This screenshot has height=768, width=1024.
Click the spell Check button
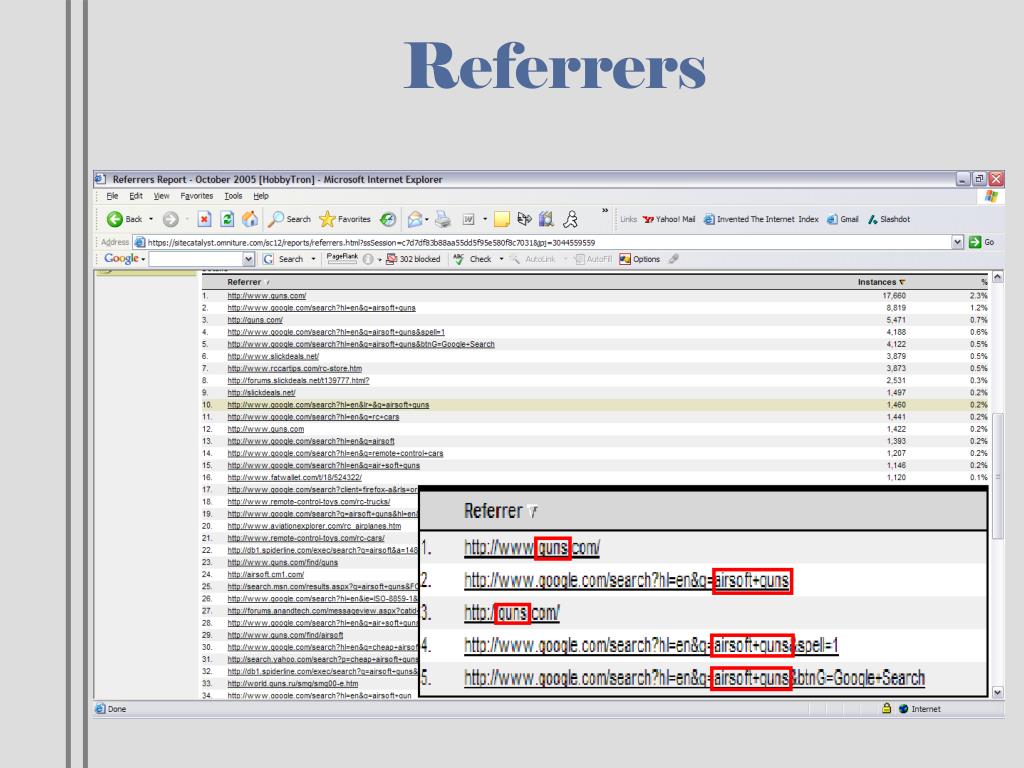(x=472, y=259)
